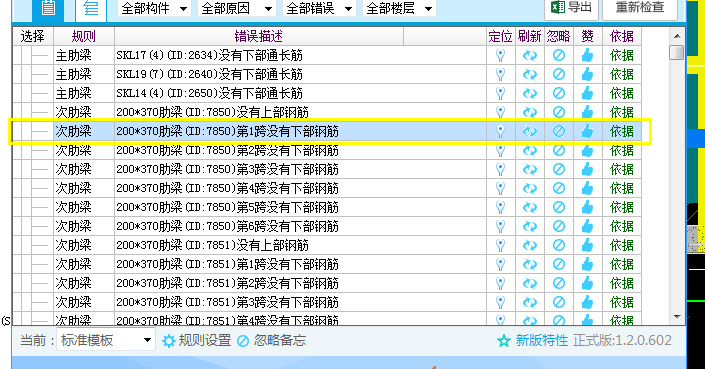The width and height of the screenshot is (705, 369).
Task: Refresh the SKL14(4) ID:2650 row
Action: (530, 93)
